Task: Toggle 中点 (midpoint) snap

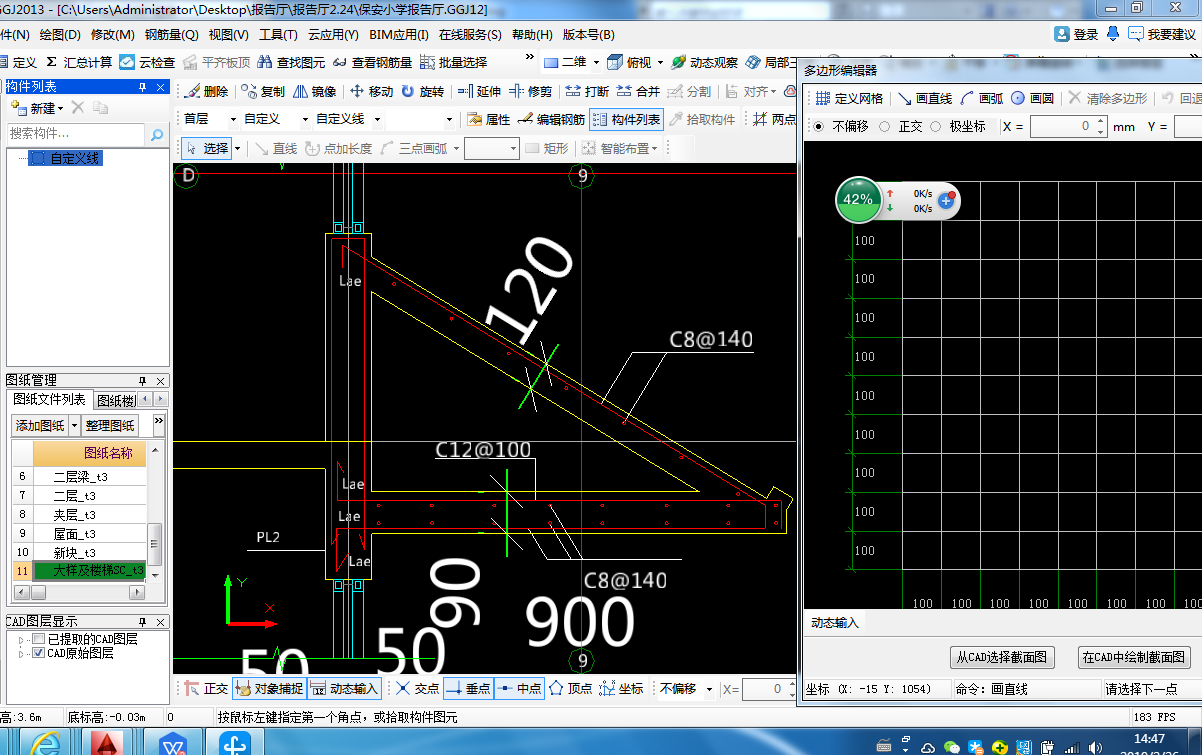Action: [520, 689]
